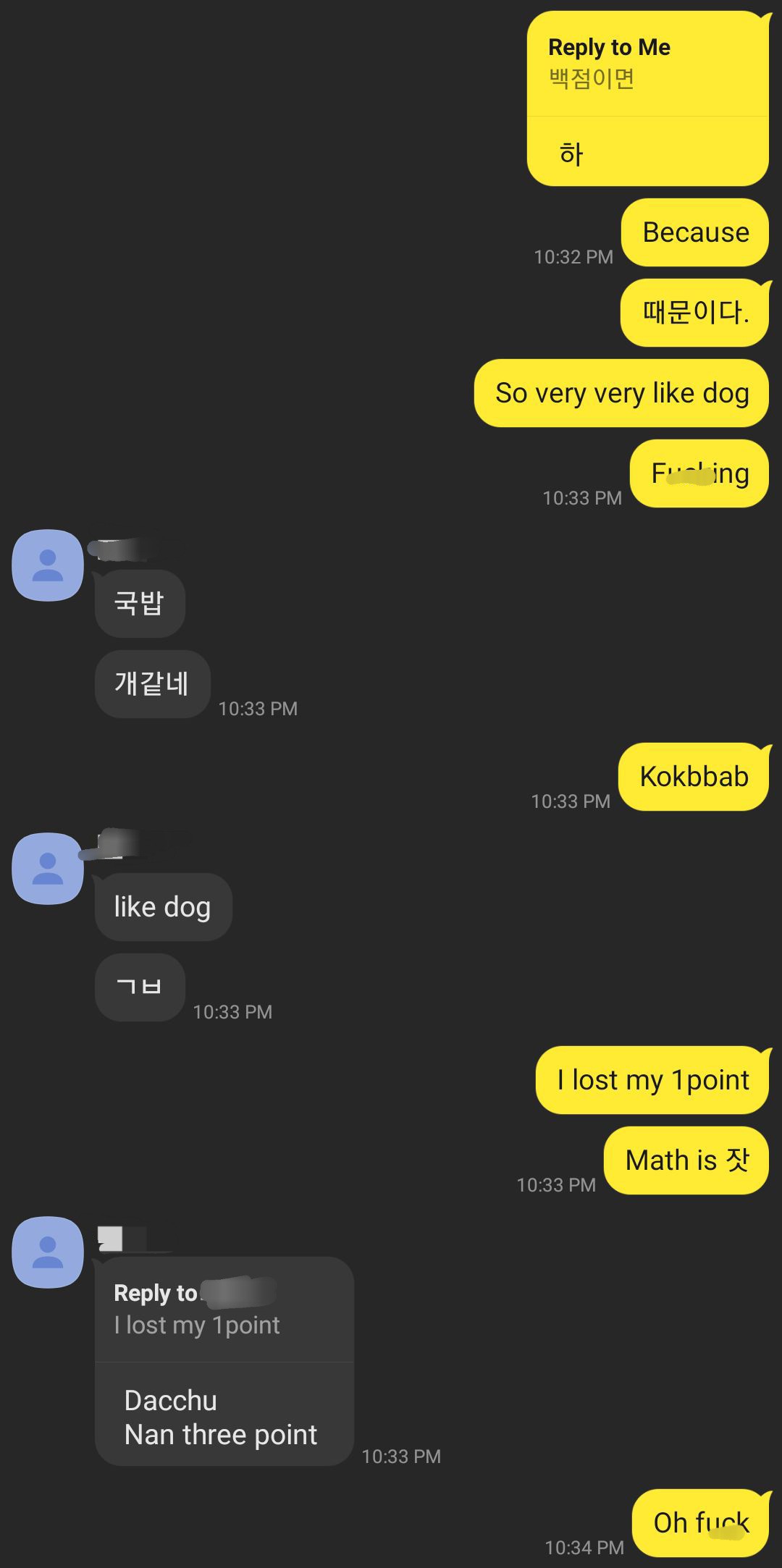Select the gray 국밥 message bubble
Viewport: 782px width, 1568px height.
[x=140, y=603]
